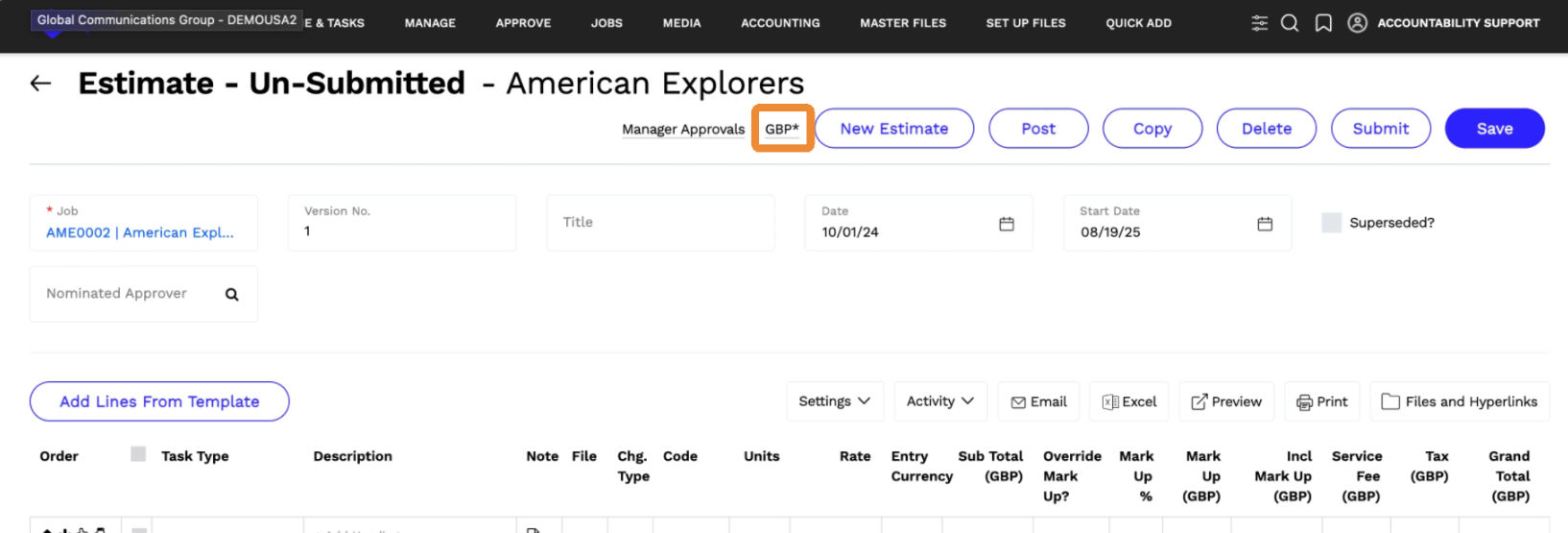Click Add Lines From Template button
This screenshot has height=533, width=1568.
tap(159, 401)
